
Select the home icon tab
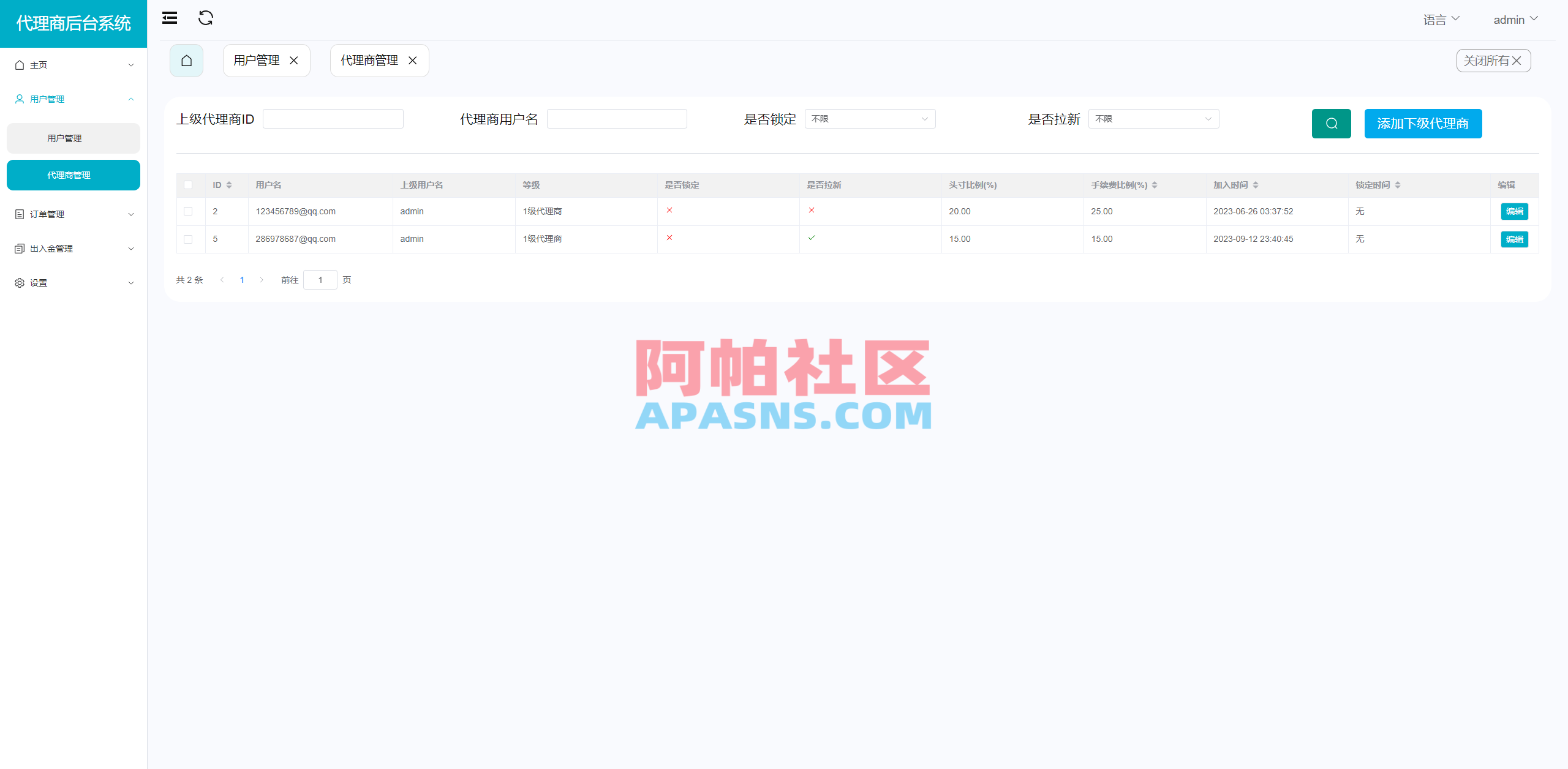pyautogui.click(x=186, y=60)
